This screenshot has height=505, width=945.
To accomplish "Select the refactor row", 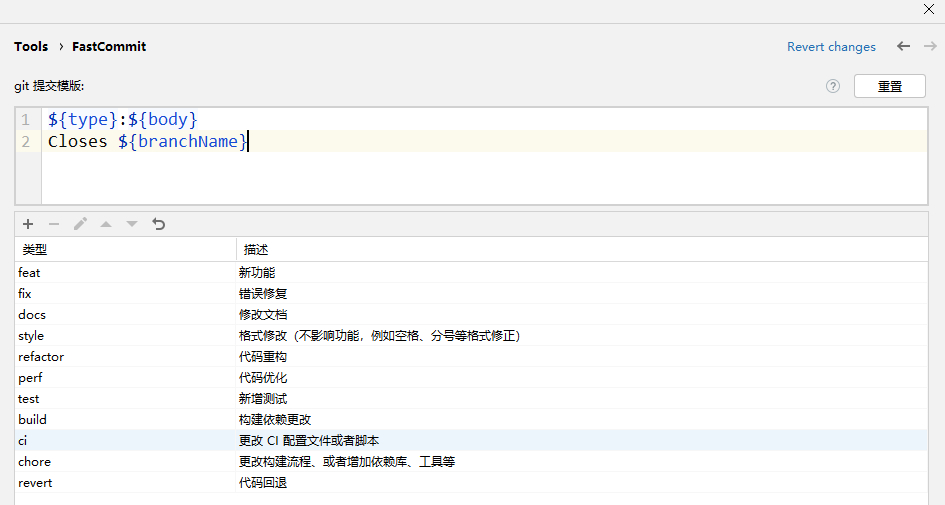I will coord(471,357).
